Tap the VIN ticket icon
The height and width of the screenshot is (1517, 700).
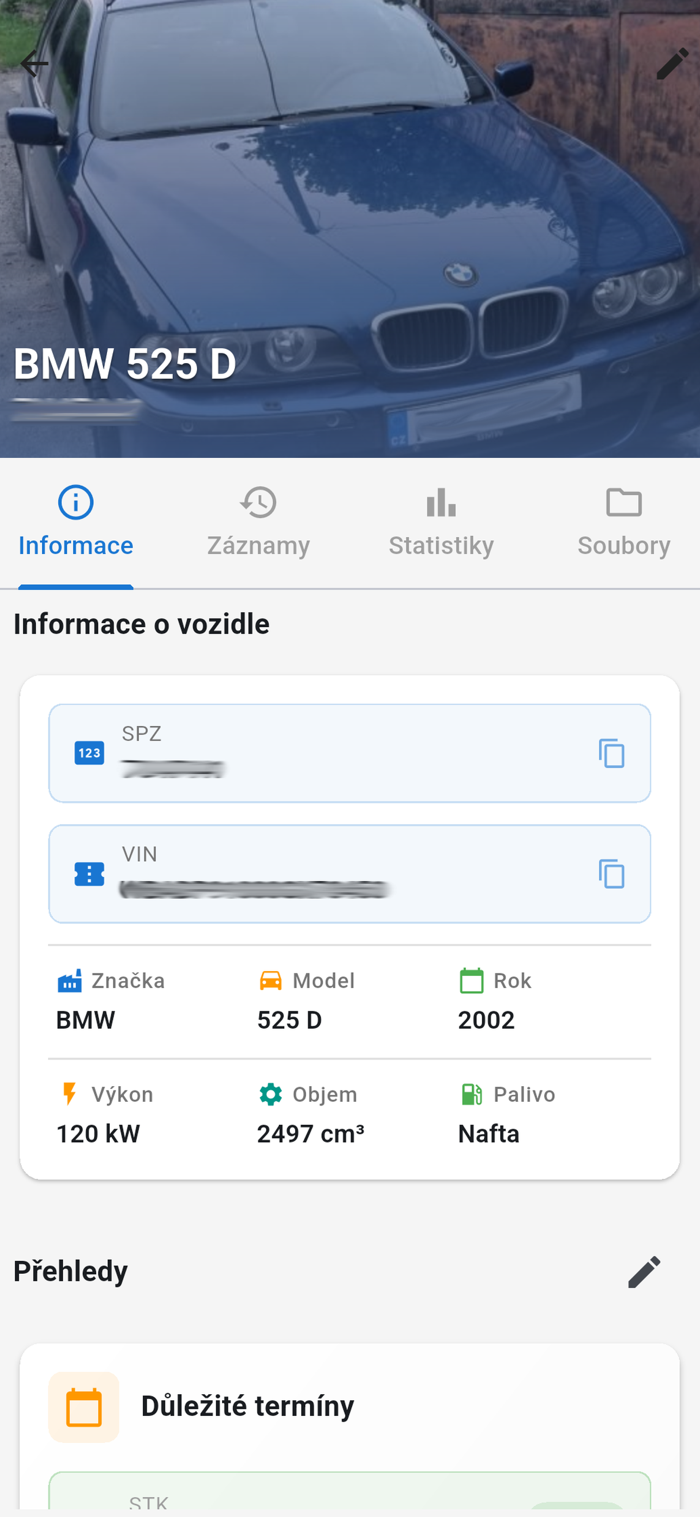89,874
